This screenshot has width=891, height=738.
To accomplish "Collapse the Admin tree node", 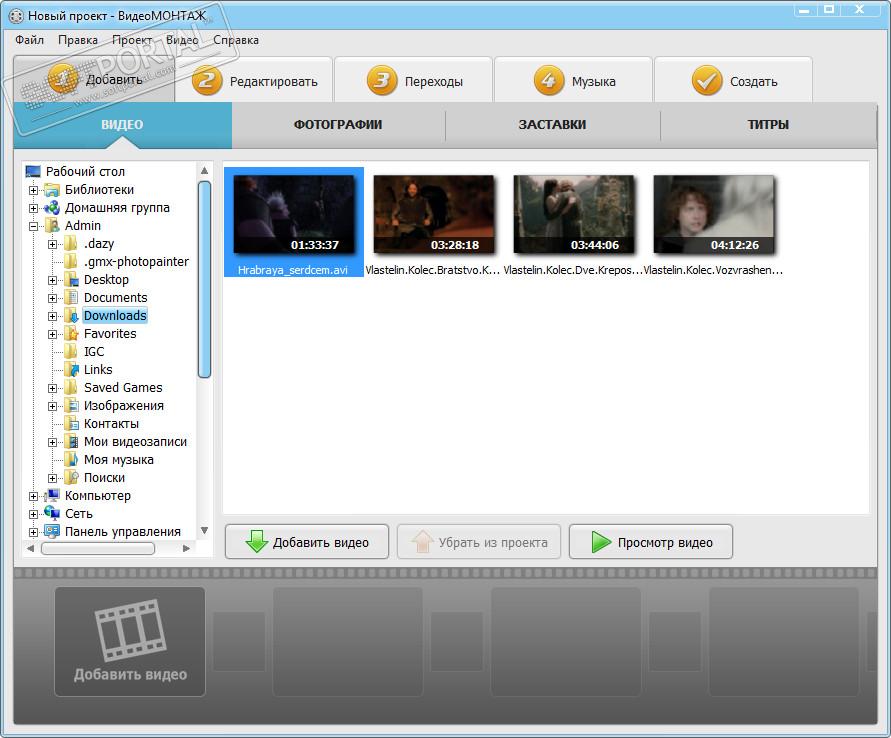I will pos(34,226).
